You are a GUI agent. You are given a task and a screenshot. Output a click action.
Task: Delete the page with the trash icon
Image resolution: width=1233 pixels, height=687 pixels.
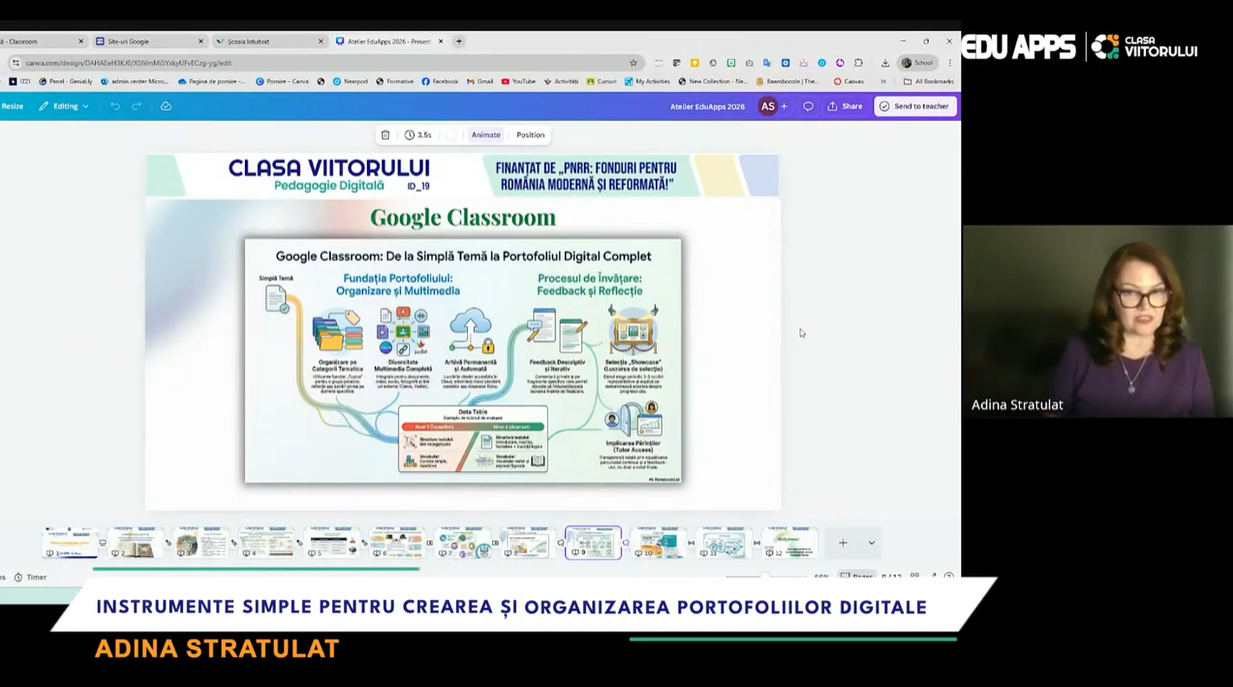pos(385,135)
